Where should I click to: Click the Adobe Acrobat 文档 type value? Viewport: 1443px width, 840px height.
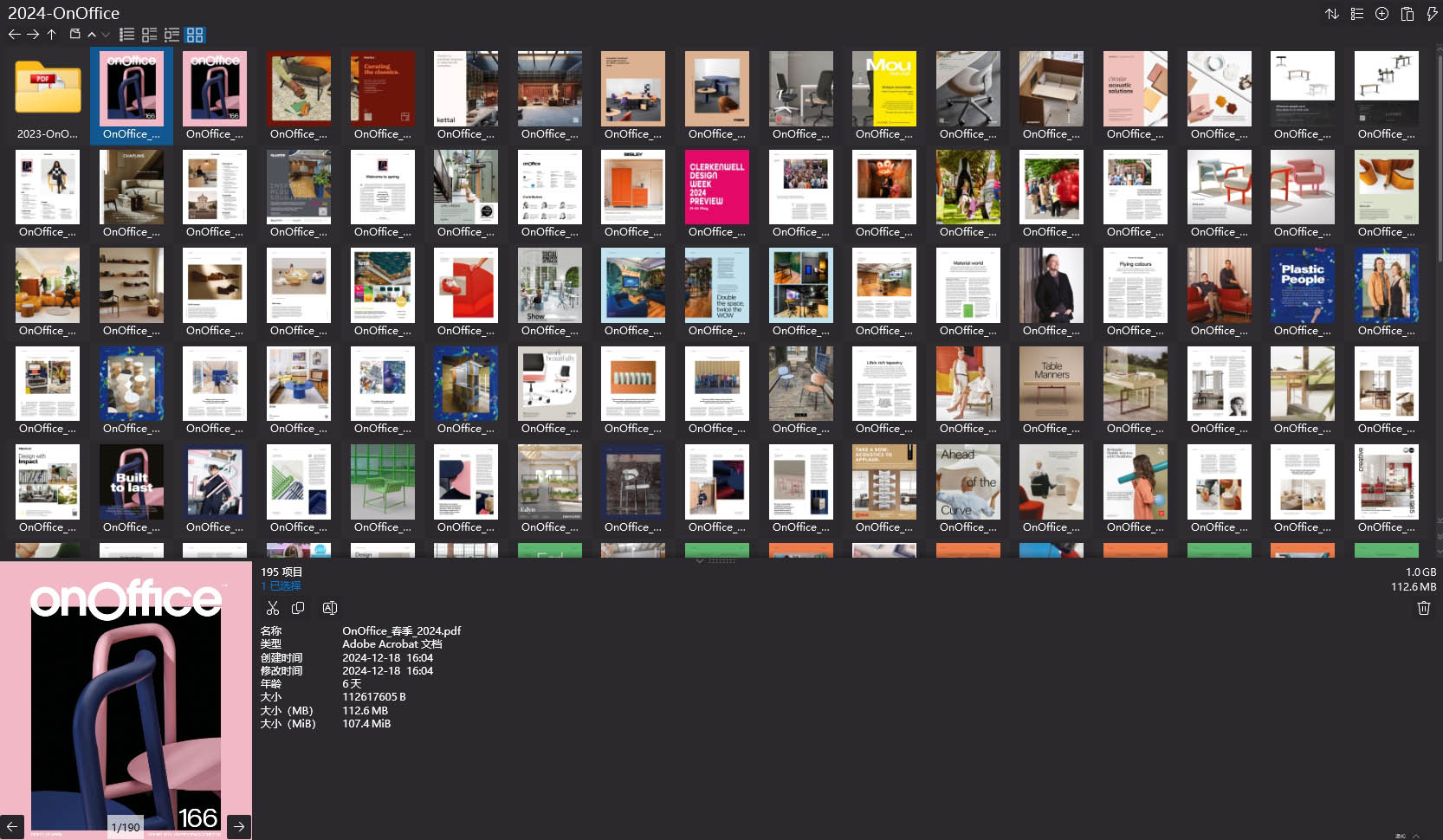pyautogui.click(x=392, y=644)
